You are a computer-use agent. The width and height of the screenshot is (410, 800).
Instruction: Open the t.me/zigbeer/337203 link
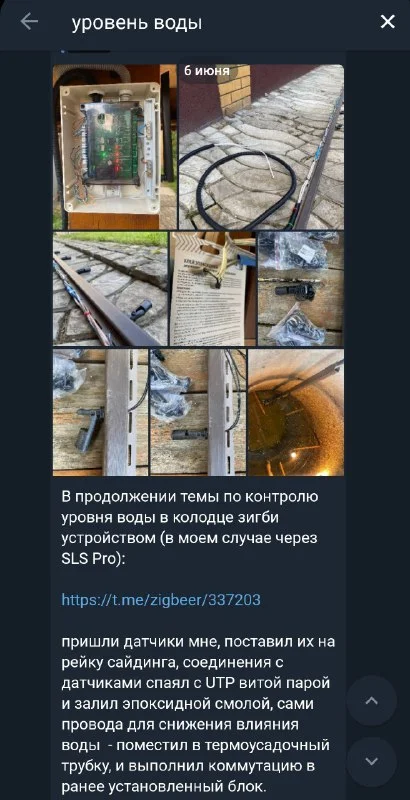pos(161,599)
